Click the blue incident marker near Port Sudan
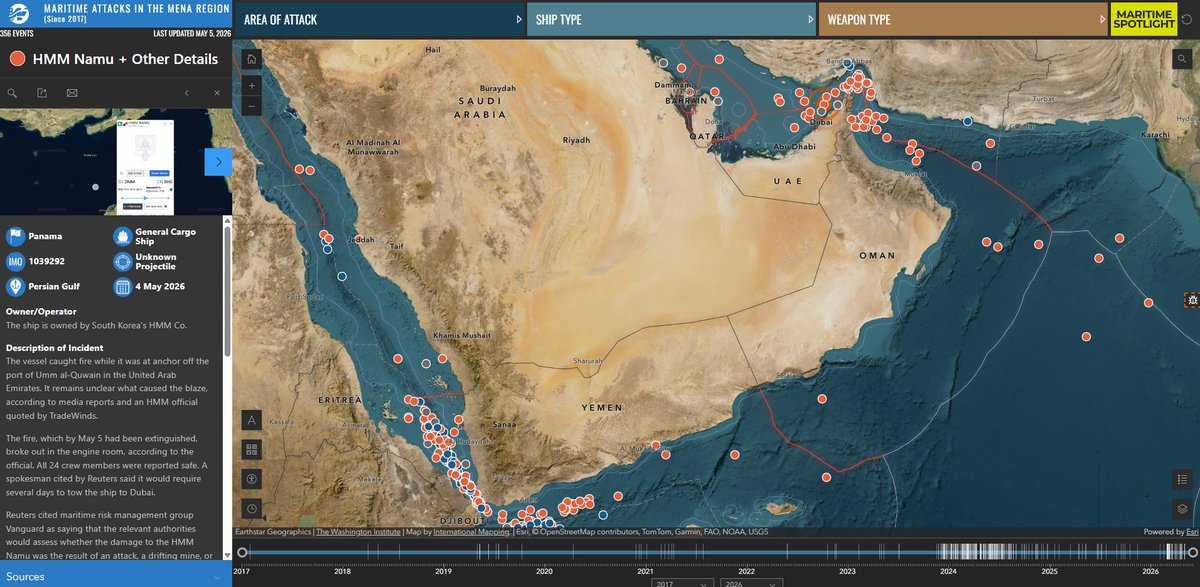1200x587 pixels. point(342,276)
